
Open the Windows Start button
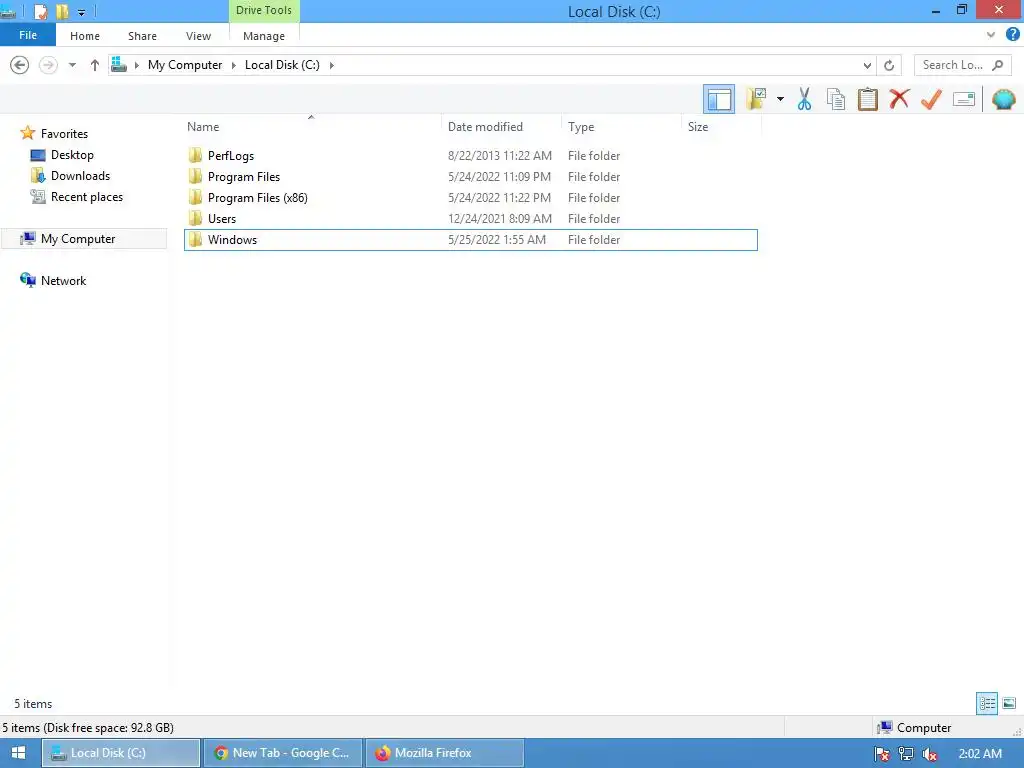[18, 752]
